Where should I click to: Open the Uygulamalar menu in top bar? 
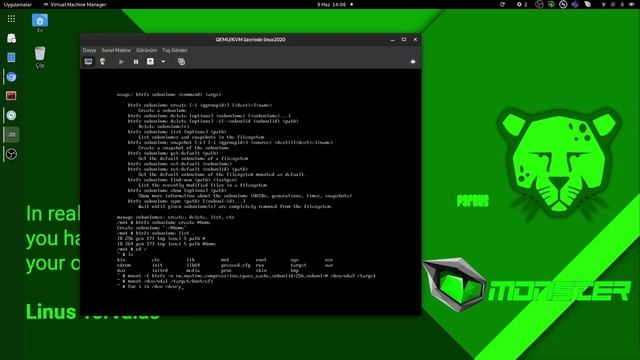point(18,4)
